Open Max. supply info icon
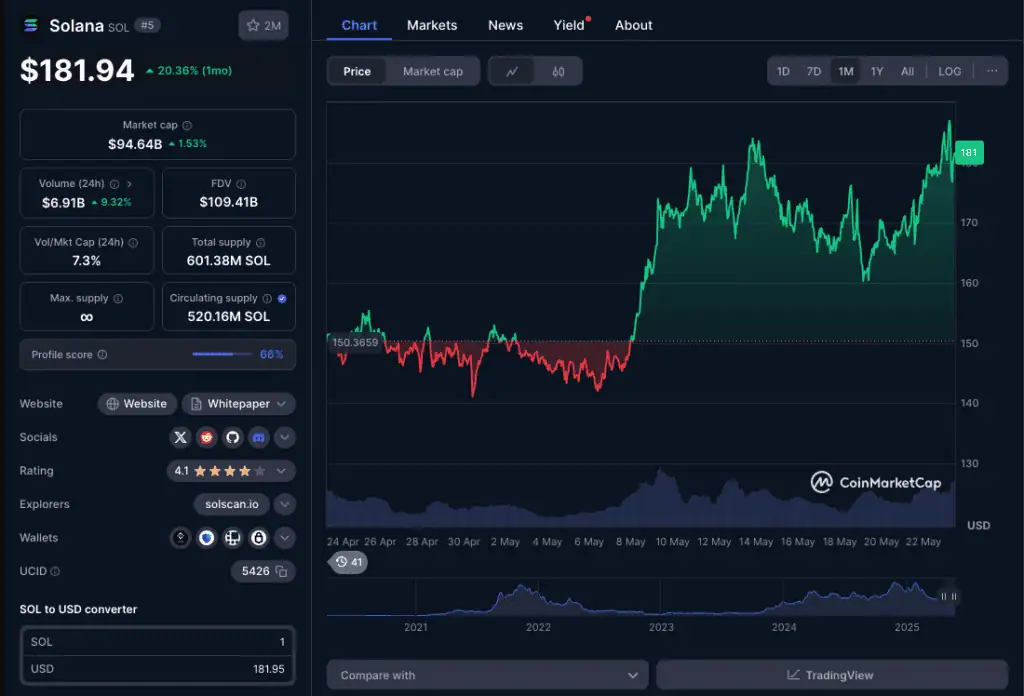Screen dimensions: 1024x696 click(118, 298)
